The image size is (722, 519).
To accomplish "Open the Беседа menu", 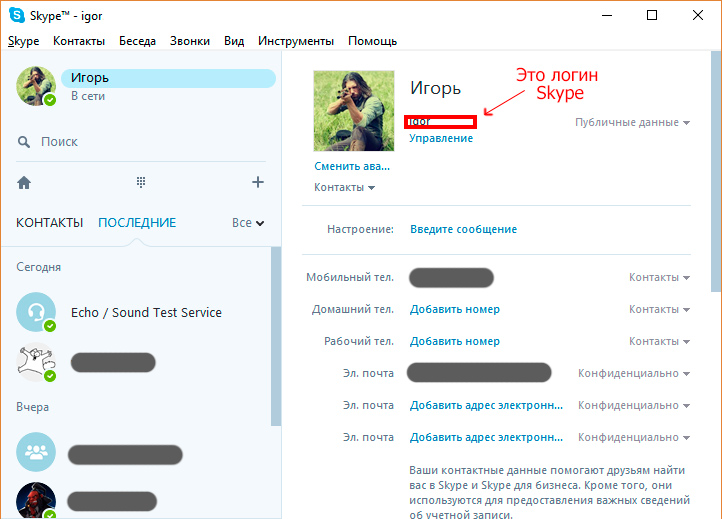I will click(x=137, y=41).
